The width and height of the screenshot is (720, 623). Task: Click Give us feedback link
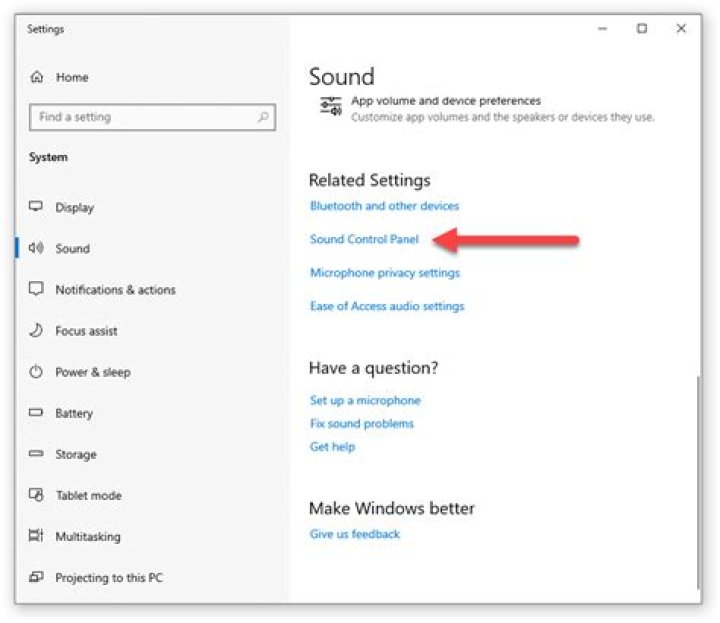coord(354,534)
